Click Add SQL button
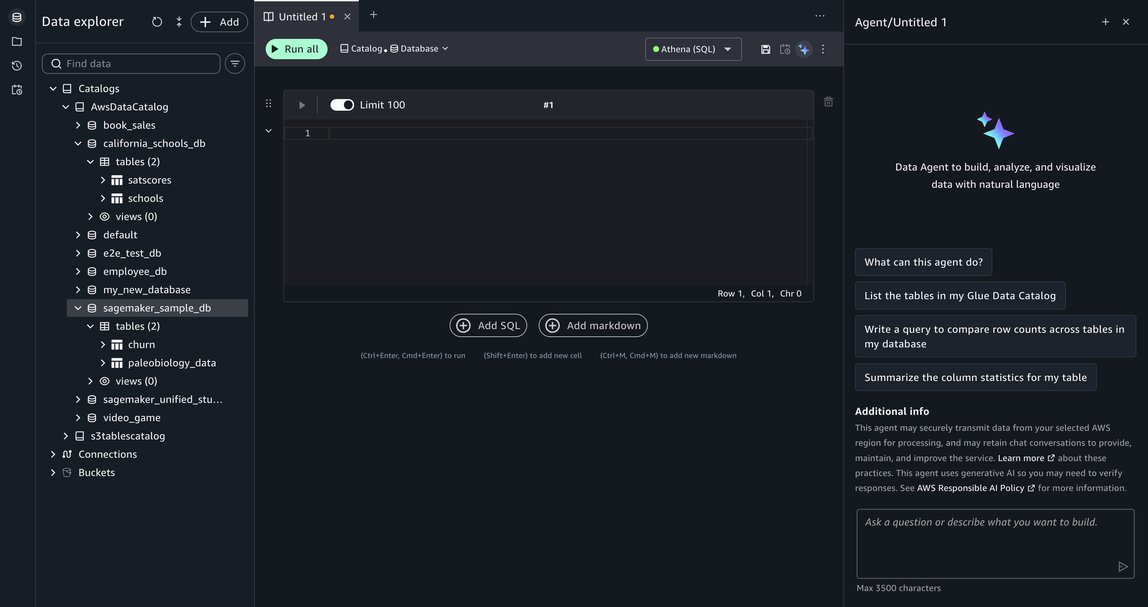1148x607 pixels. click(488, 326)
